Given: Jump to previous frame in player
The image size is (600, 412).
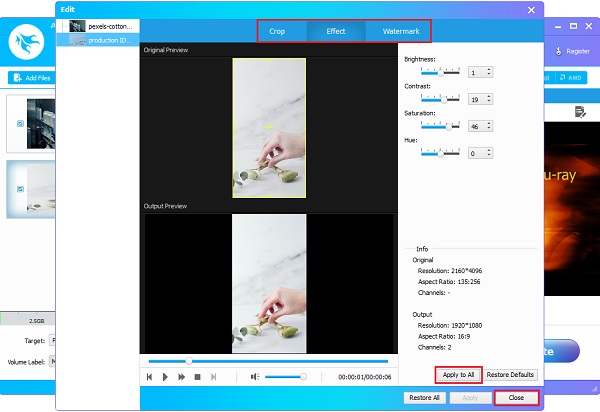Looking at the screenshot, I should coord(149,377).
